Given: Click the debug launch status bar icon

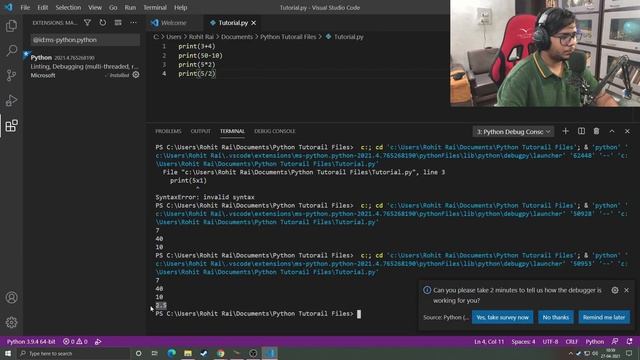Looking at the screenshot, I should [x=98, y=342].
